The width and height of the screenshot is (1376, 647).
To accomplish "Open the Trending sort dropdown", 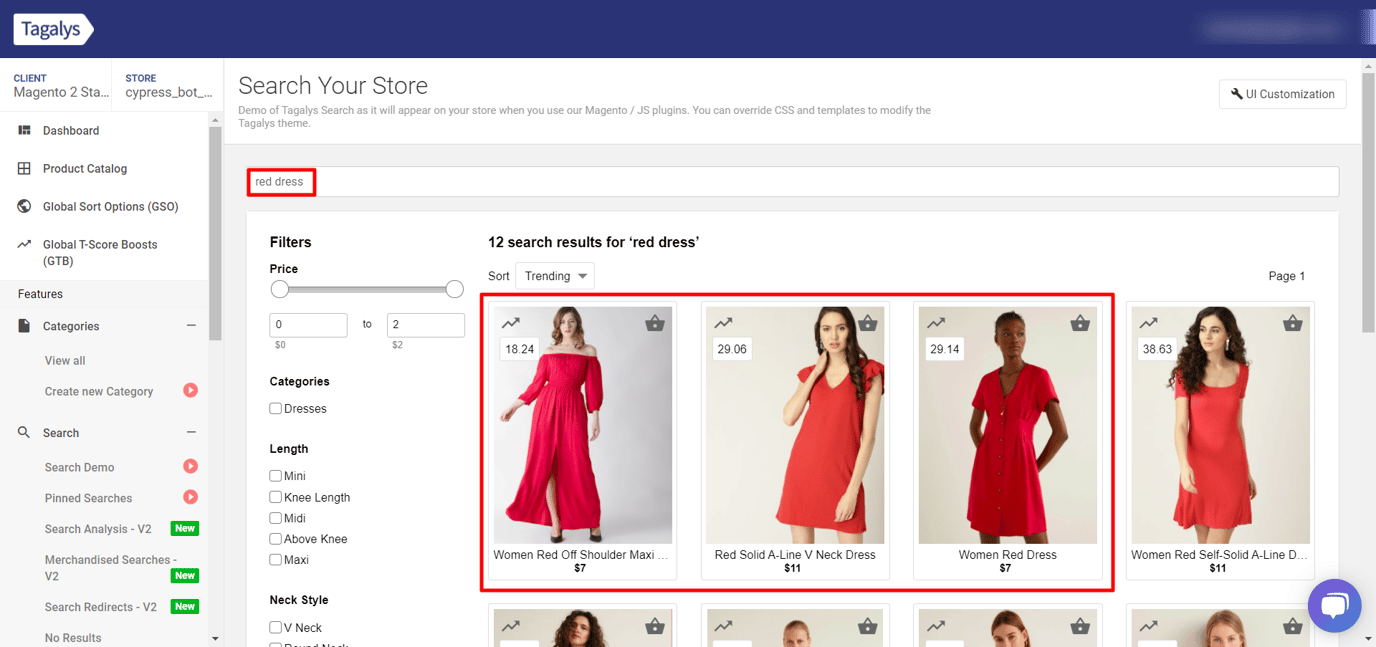I will [x=555, y=276].
